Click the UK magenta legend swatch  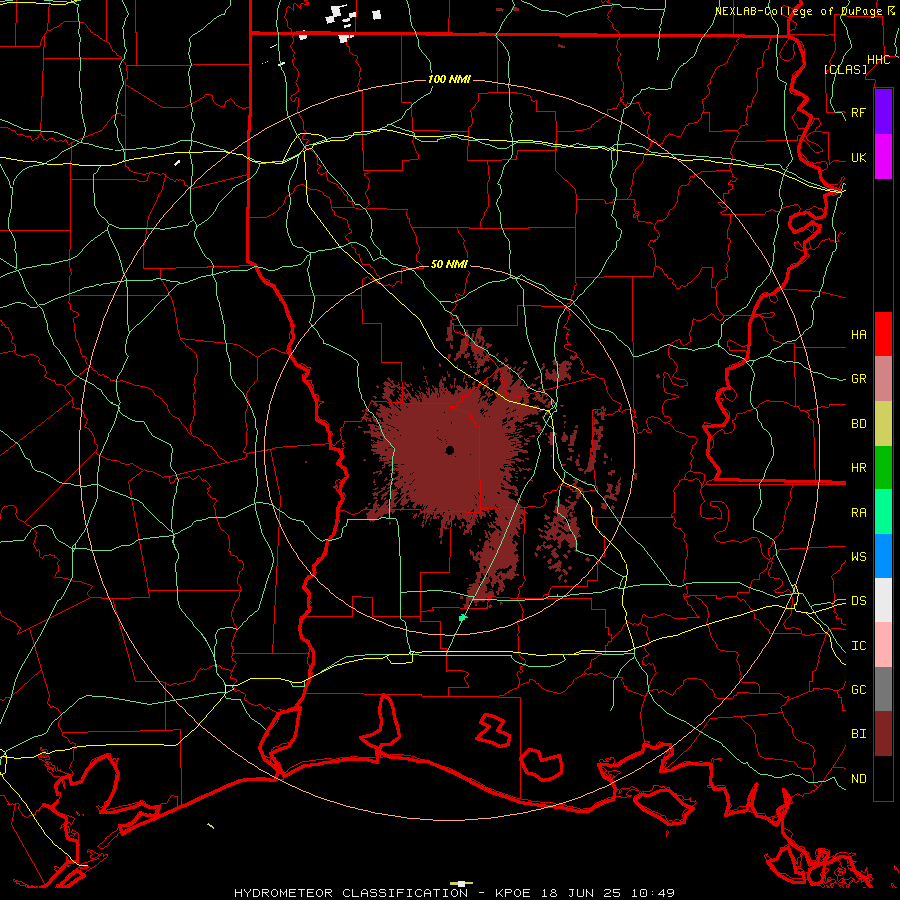coord(883,157)
